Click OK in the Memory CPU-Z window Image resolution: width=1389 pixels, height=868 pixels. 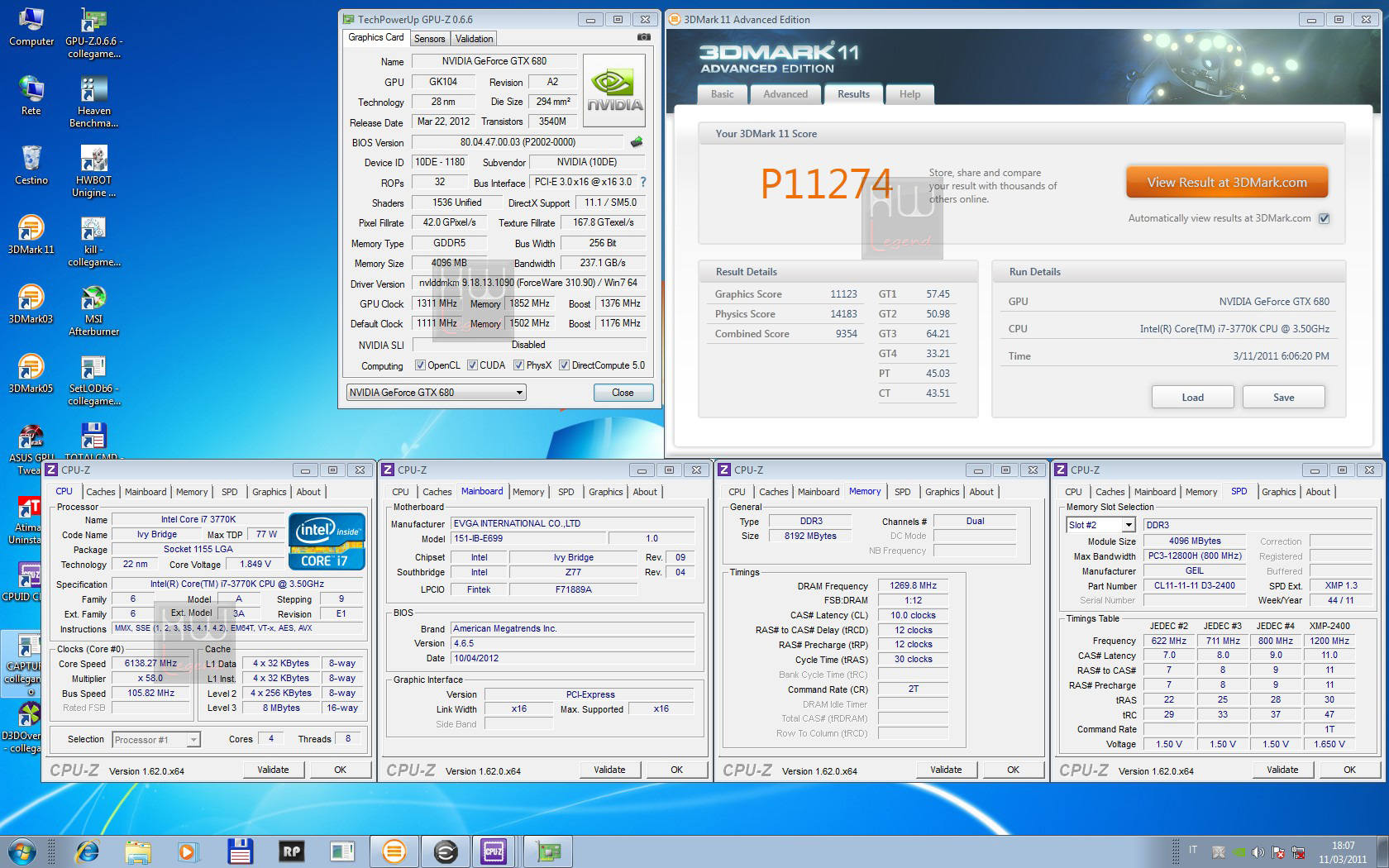(x=1013, y=770)
